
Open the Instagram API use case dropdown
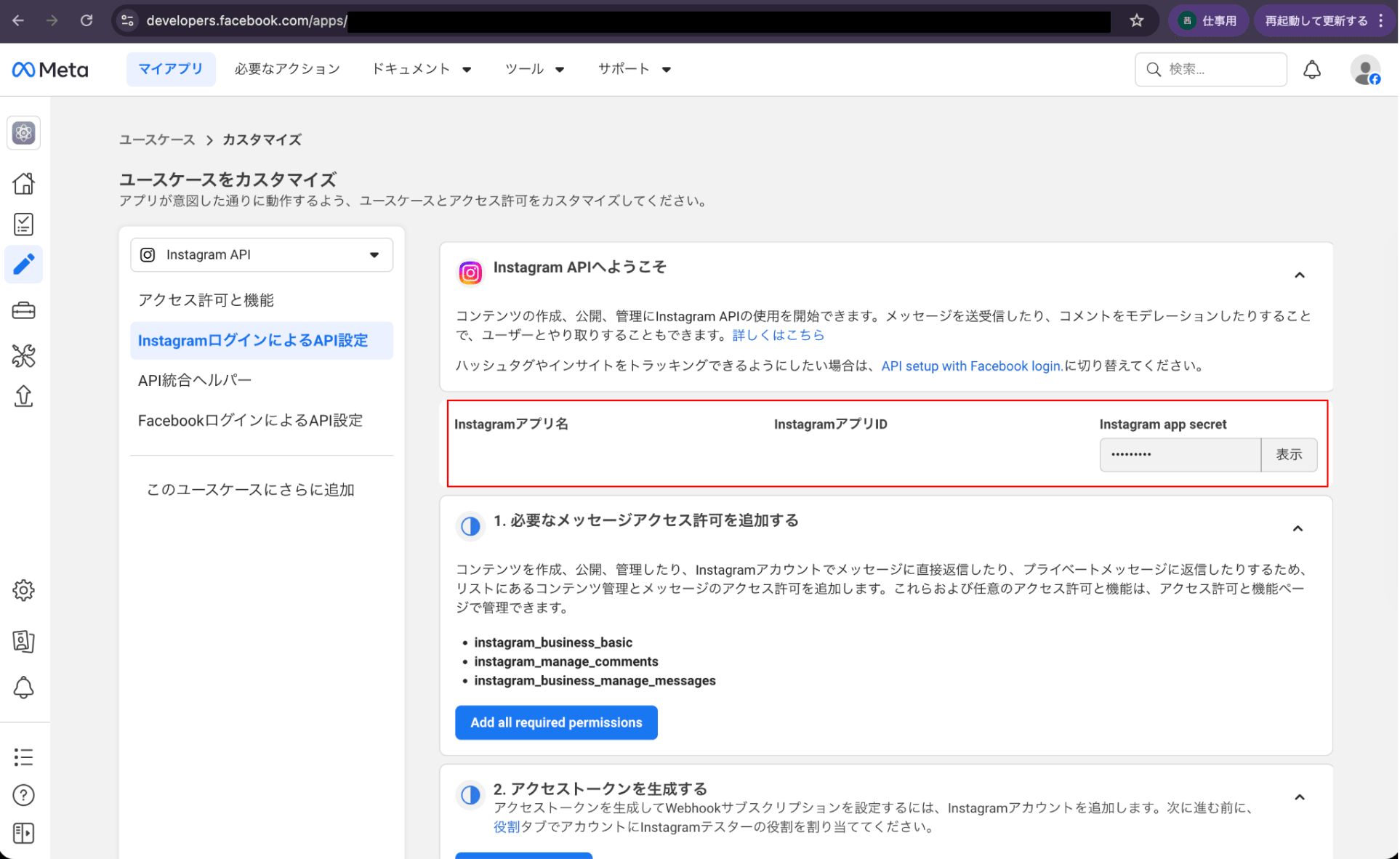point(262,255)
